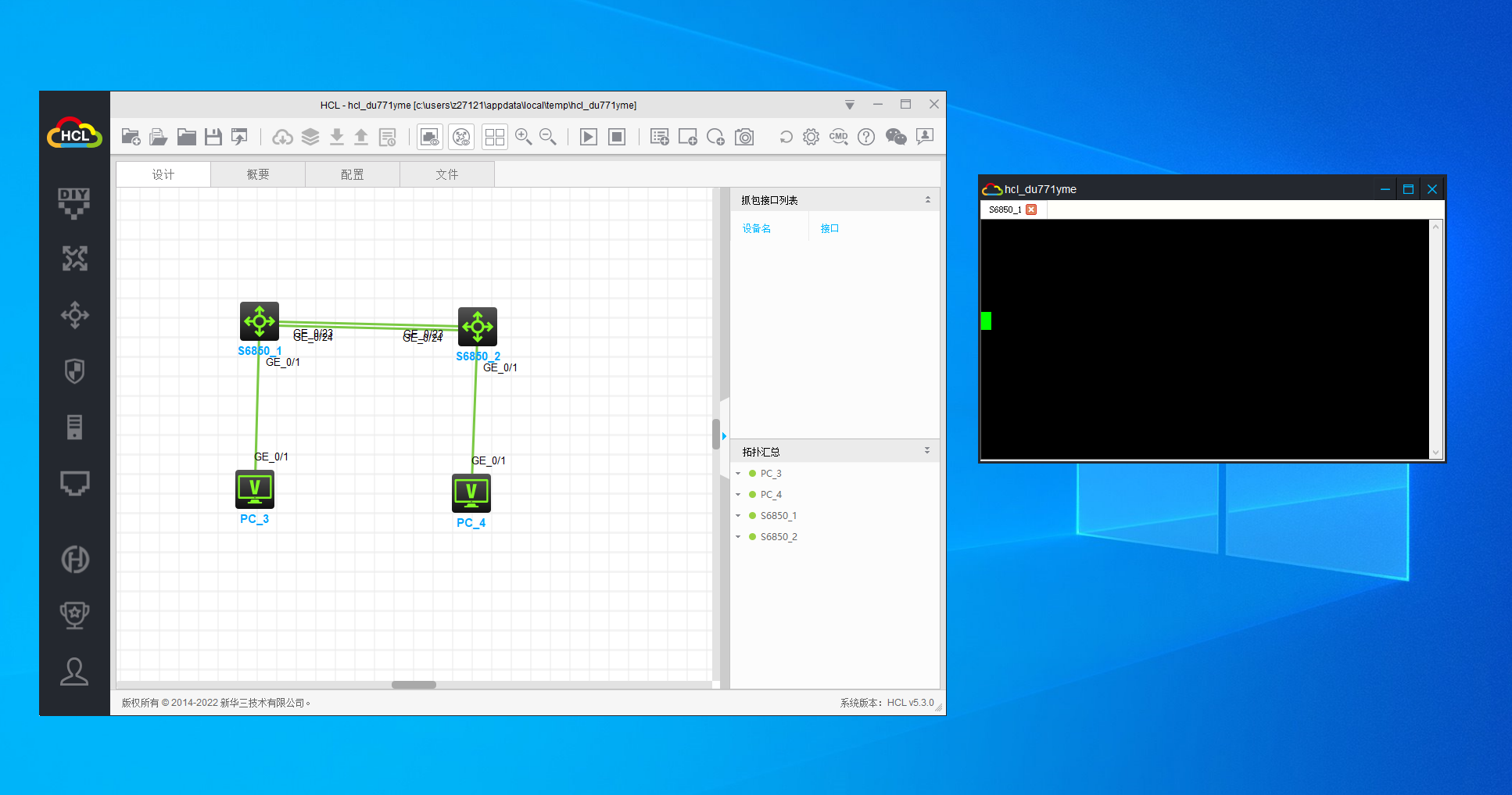Click the horizontal canvas scrollbar thumb
This screenshot has height=795, width=1512.
coord(414,685)
